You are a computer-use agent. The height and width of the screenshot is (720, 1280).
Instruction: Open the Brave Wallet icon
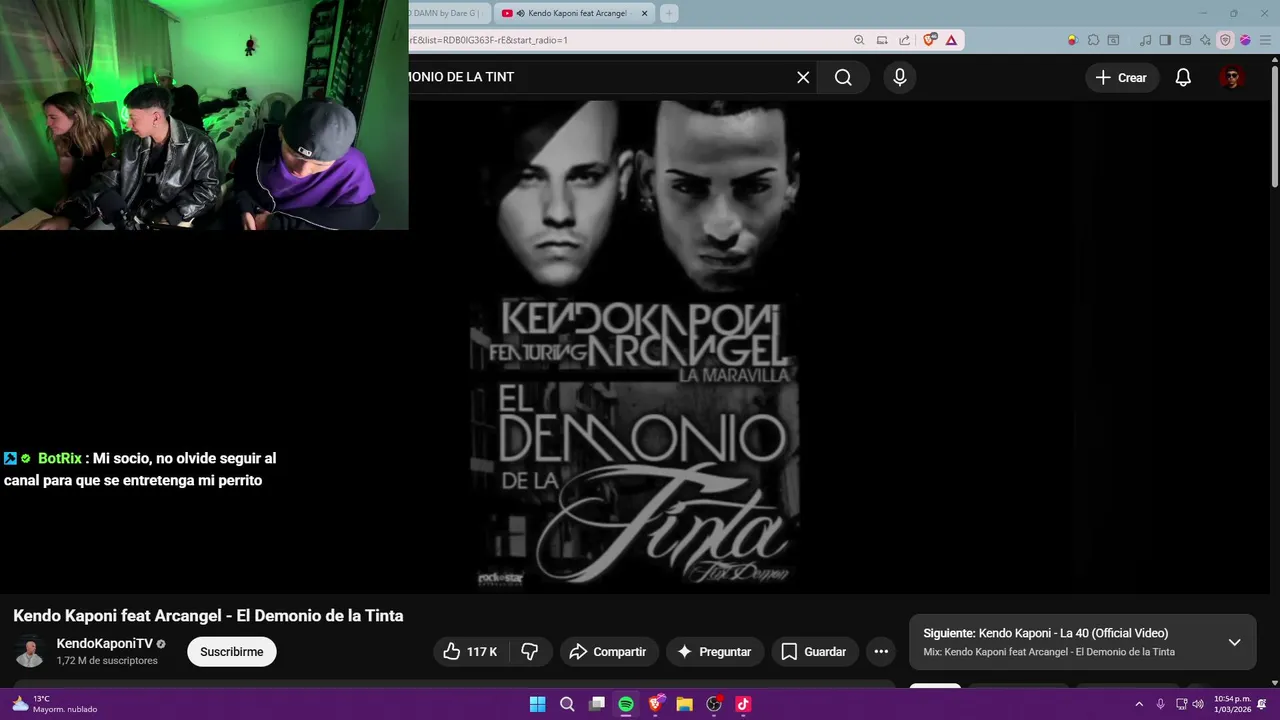tap(1185, 40)
